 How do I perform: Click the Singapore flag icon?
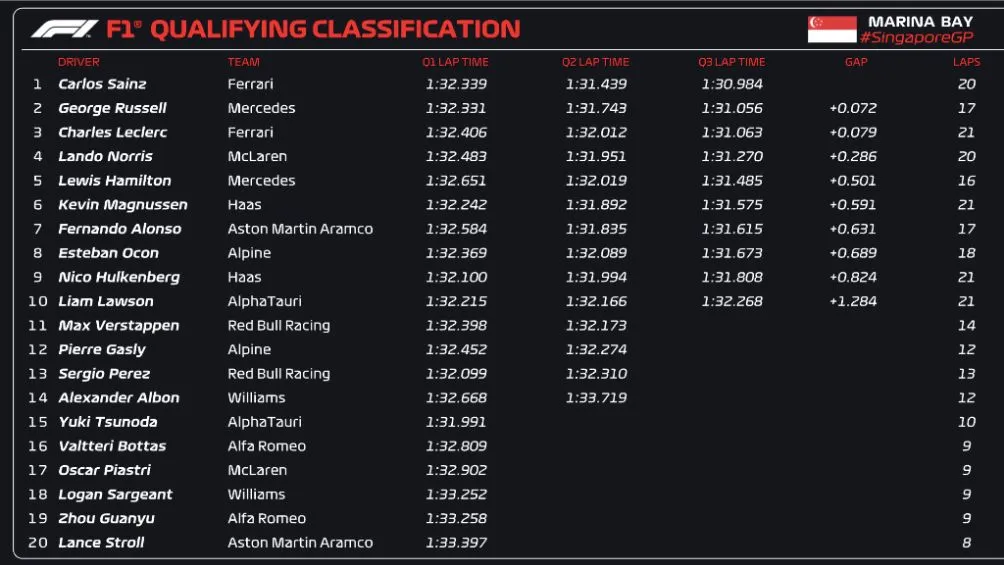pos(832,29)
